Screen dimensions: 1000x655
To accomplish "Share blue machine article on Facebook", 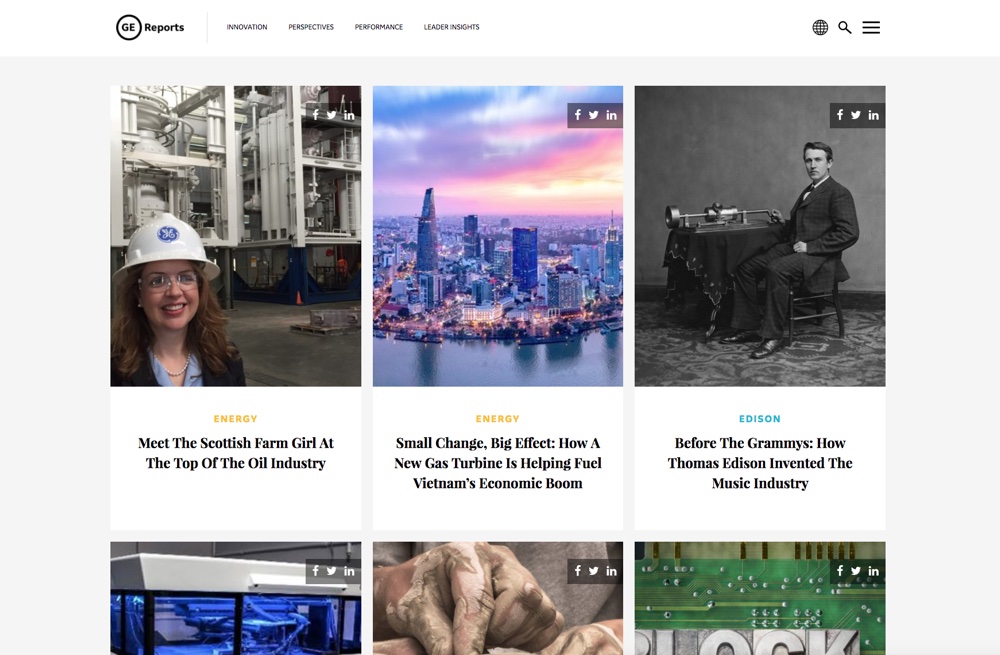I will point(316,571).
